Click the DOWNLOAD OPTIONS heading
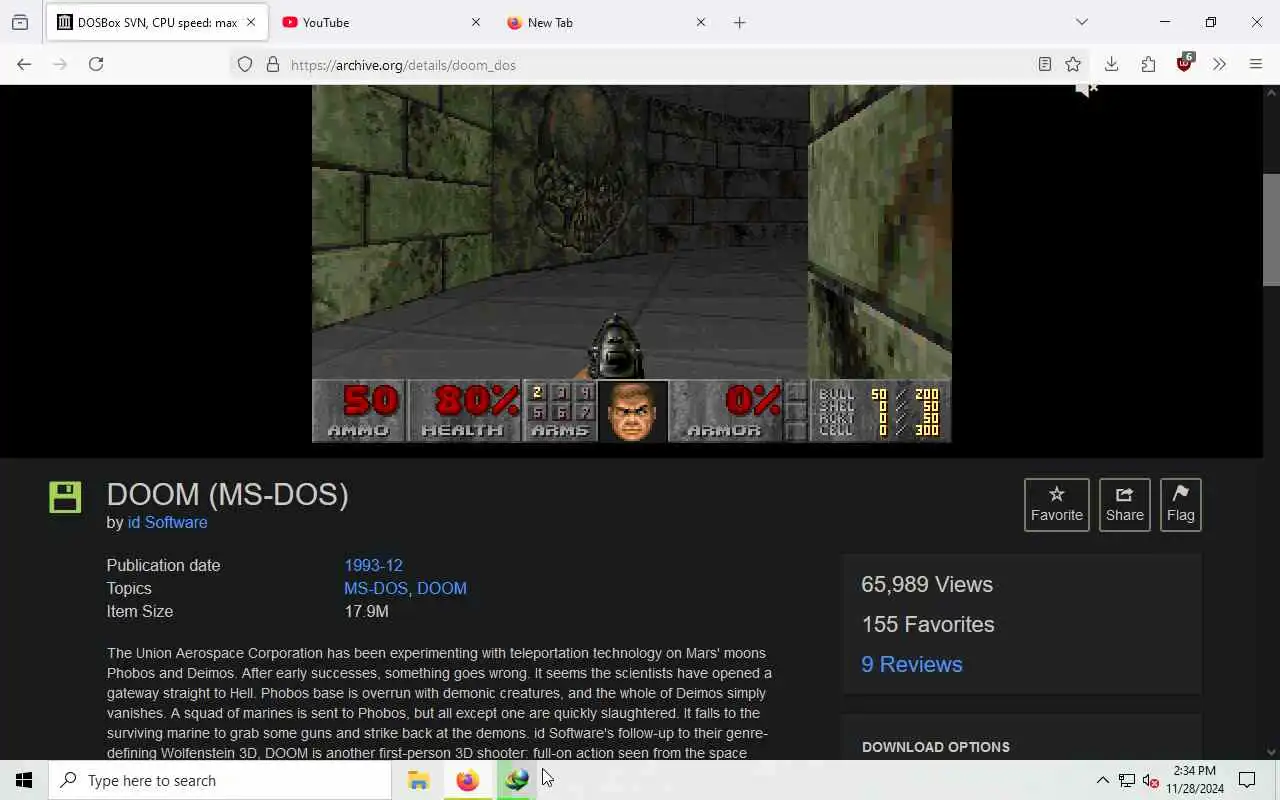The image size is (1280, 800). [936, 747]
